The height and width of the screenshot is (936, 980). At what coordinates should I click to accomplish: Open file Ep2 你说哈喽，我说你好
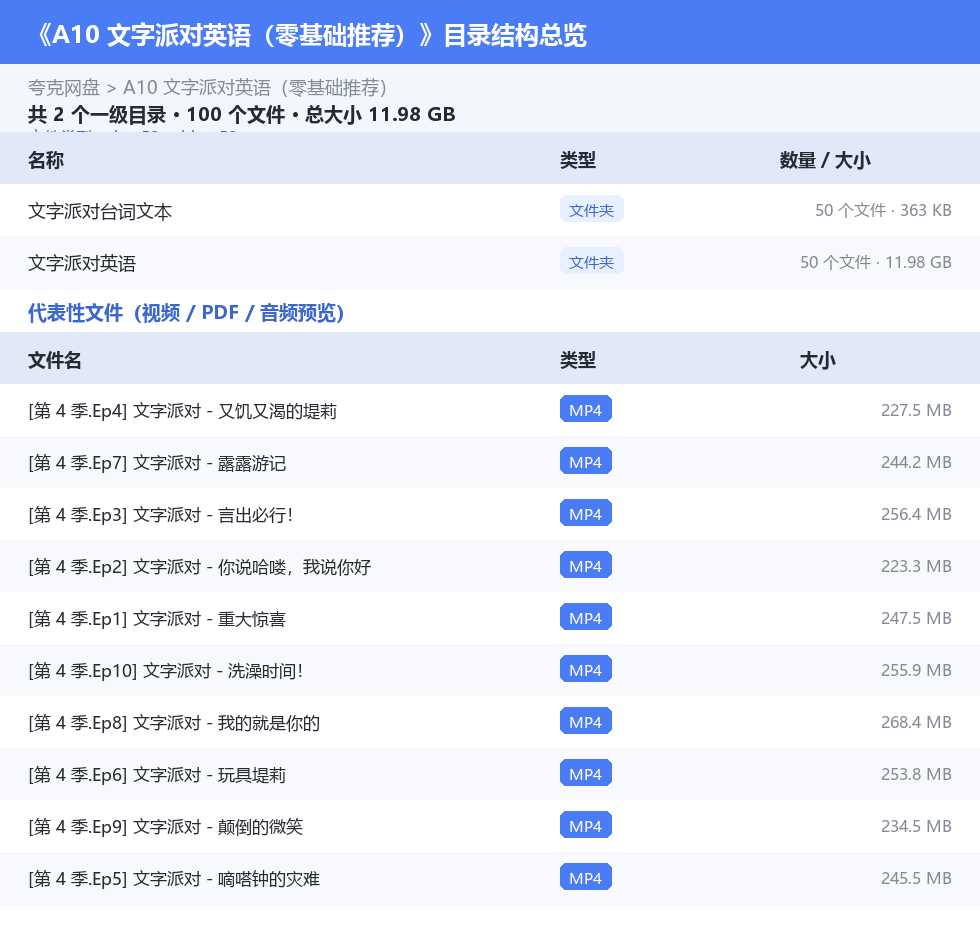coord(199,567)
